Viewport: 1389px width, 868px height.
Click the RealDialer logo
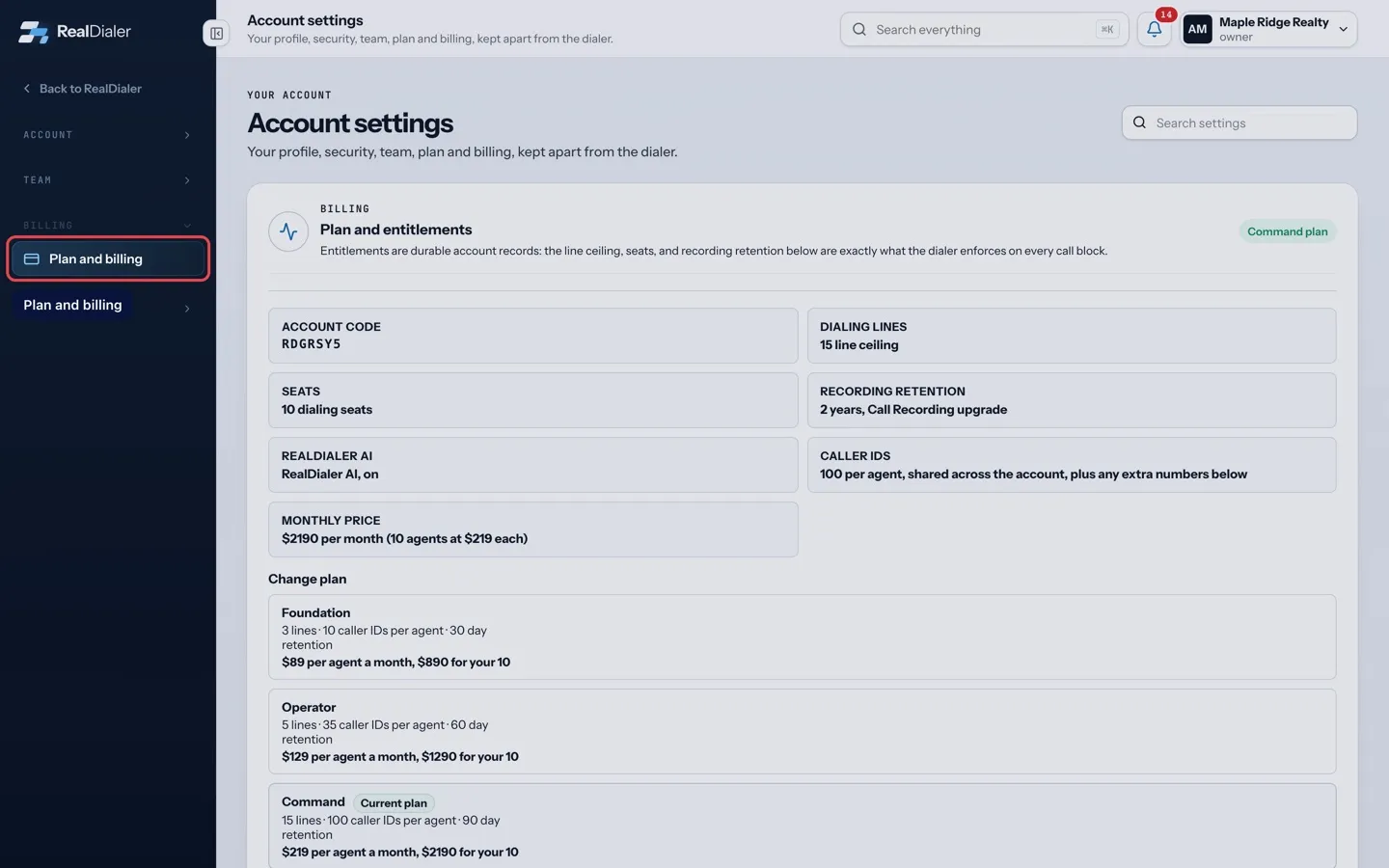point(74,31)
